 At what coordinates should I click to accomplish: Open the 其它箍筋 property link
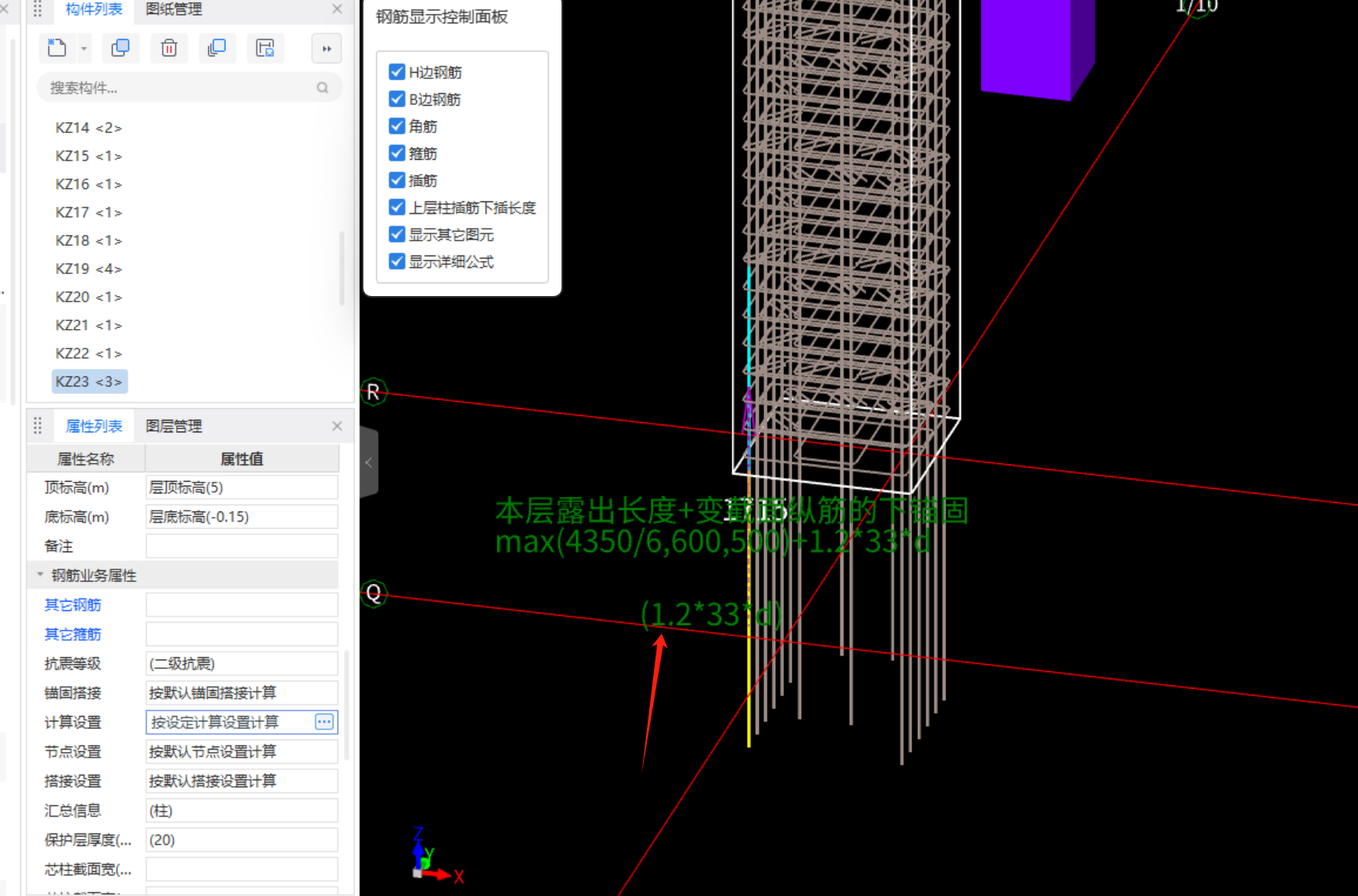(x=73, y=634)
